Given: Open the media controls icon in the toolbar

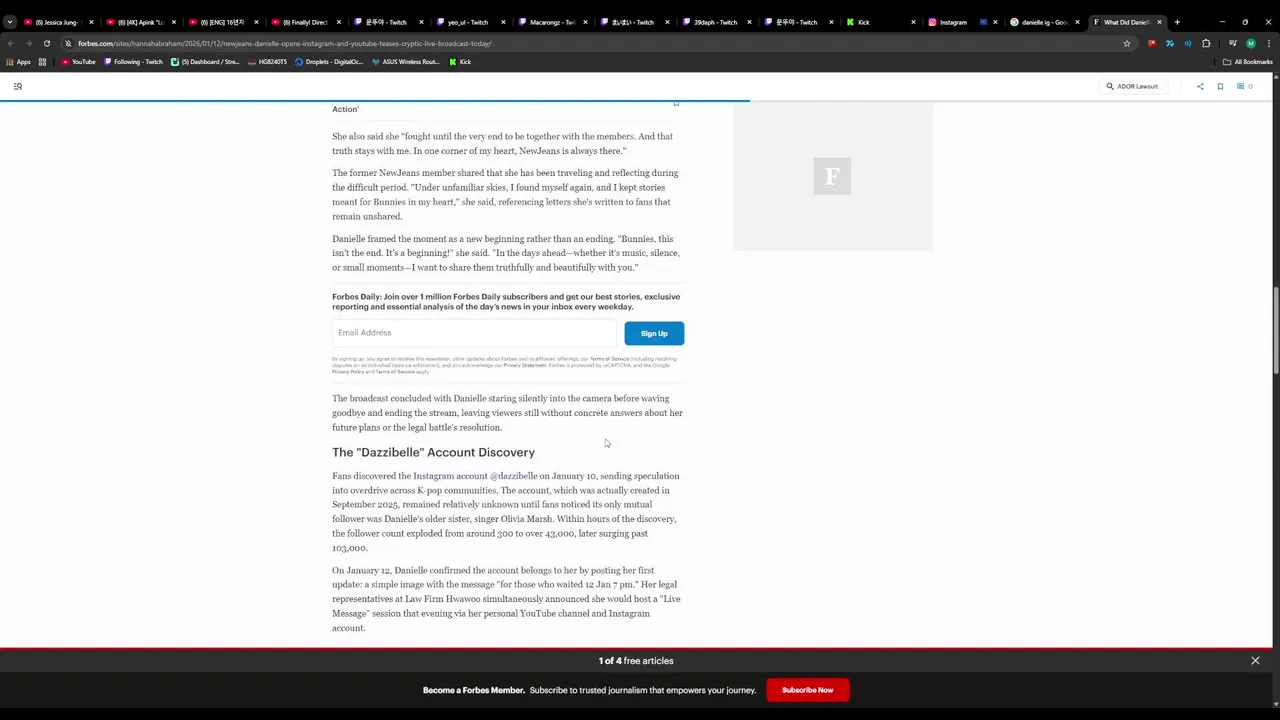Looking at the screenshot, I should pos(1232,43).
